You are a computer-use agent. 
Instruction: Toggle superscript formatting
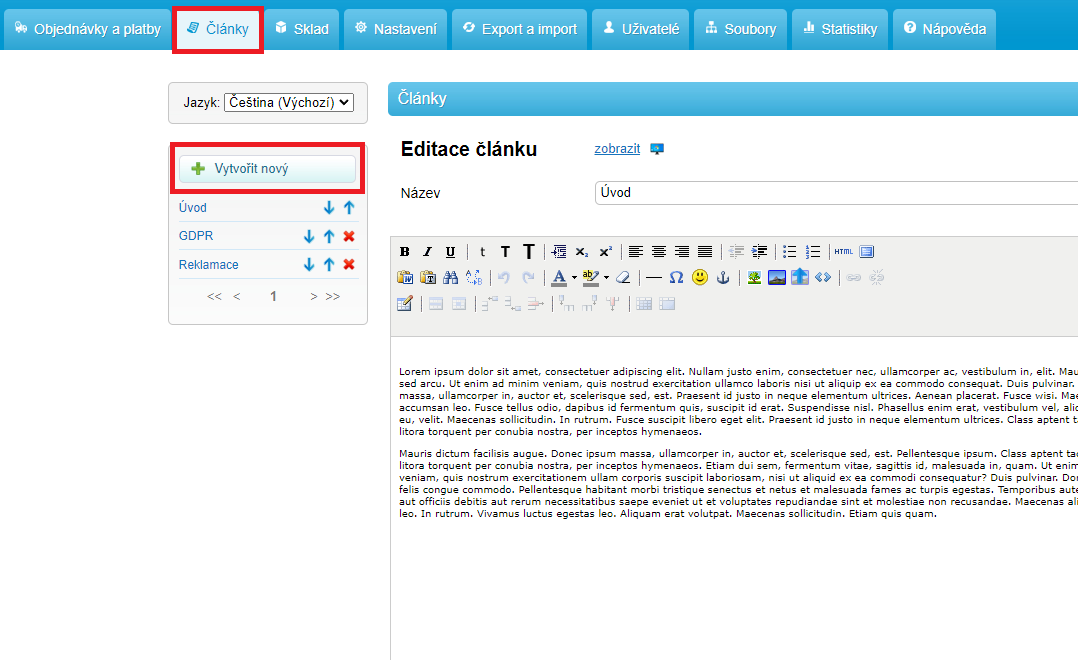(606, 252)
